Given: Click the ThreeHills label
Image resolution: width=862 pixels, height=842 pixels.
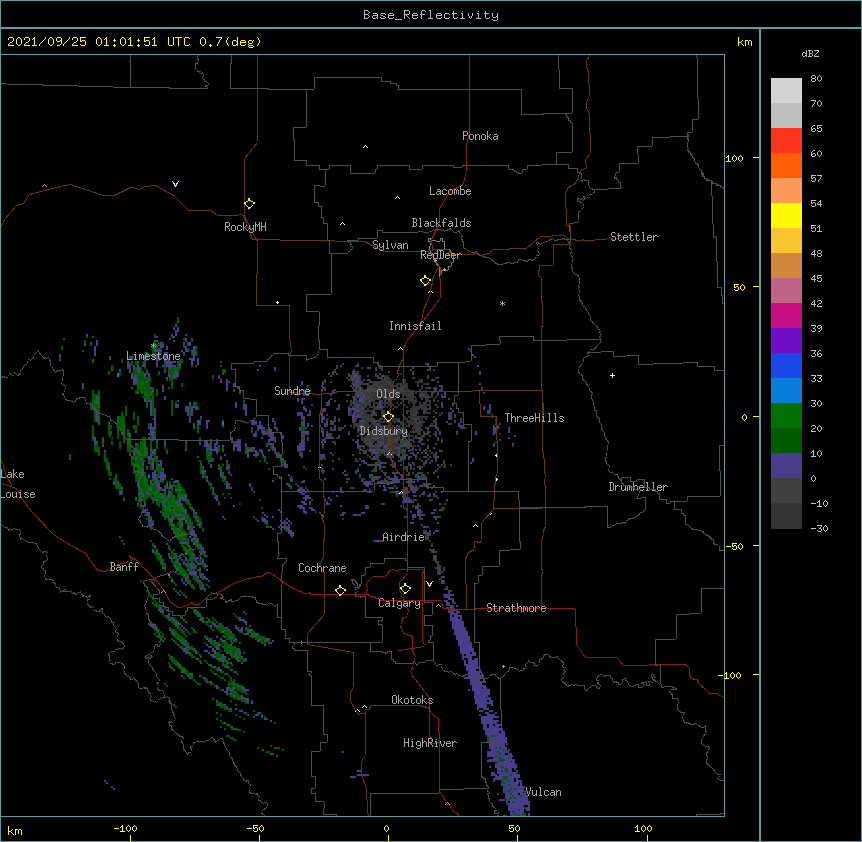Looking at the screenshot, I should 534,418.
